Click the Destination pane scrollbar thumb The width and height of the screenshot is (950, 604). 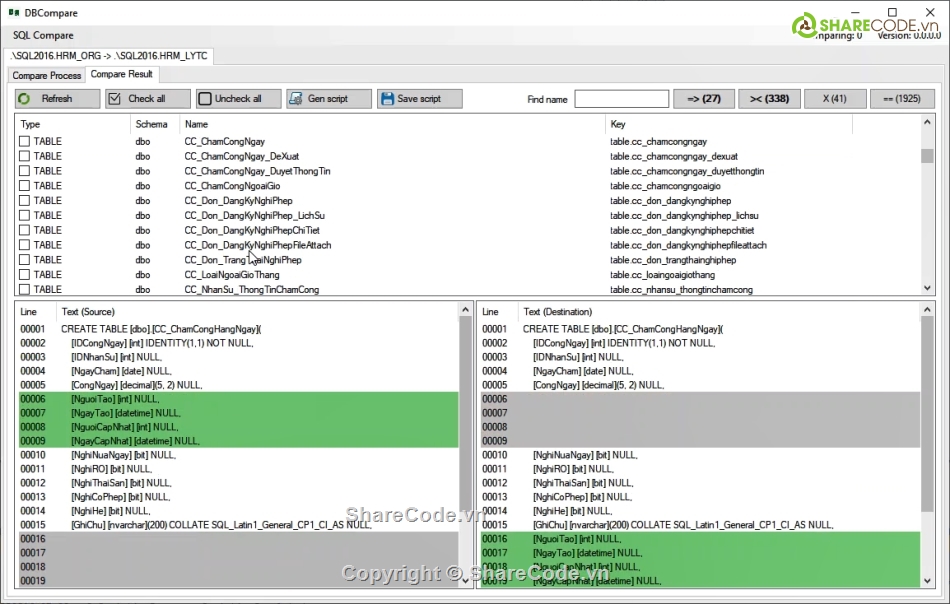[x=927, y=414]
